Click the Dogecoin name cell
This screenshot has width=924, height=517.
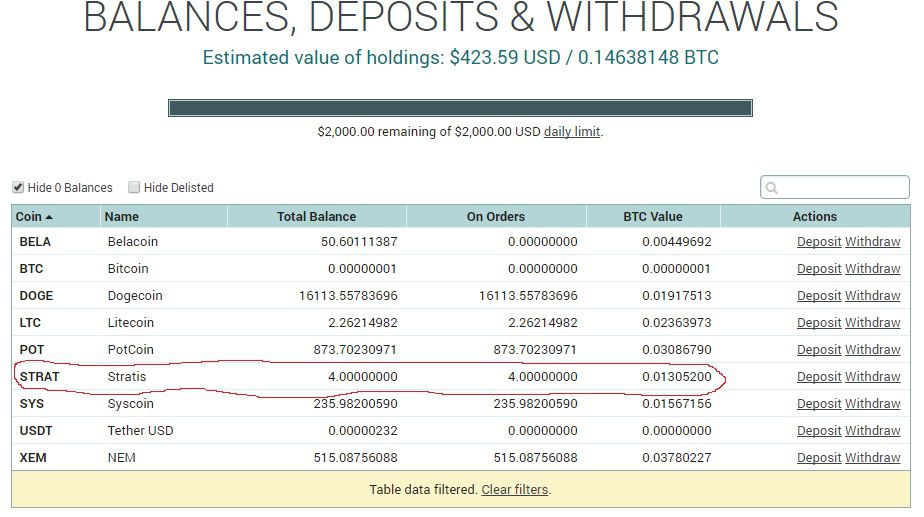pyautogui.click(x=135, y=296)
